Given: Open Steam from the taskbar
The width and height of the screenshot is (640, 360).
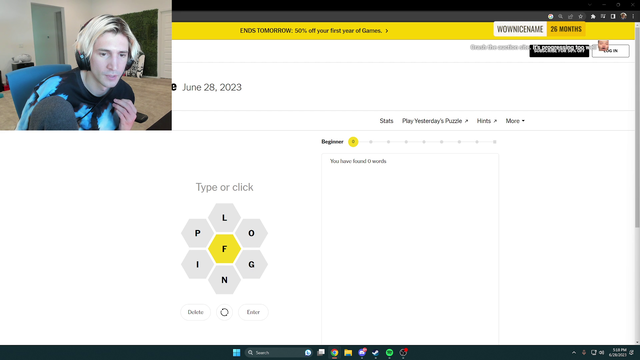Looking at the screenshot, I should click(x=376, y=353).
